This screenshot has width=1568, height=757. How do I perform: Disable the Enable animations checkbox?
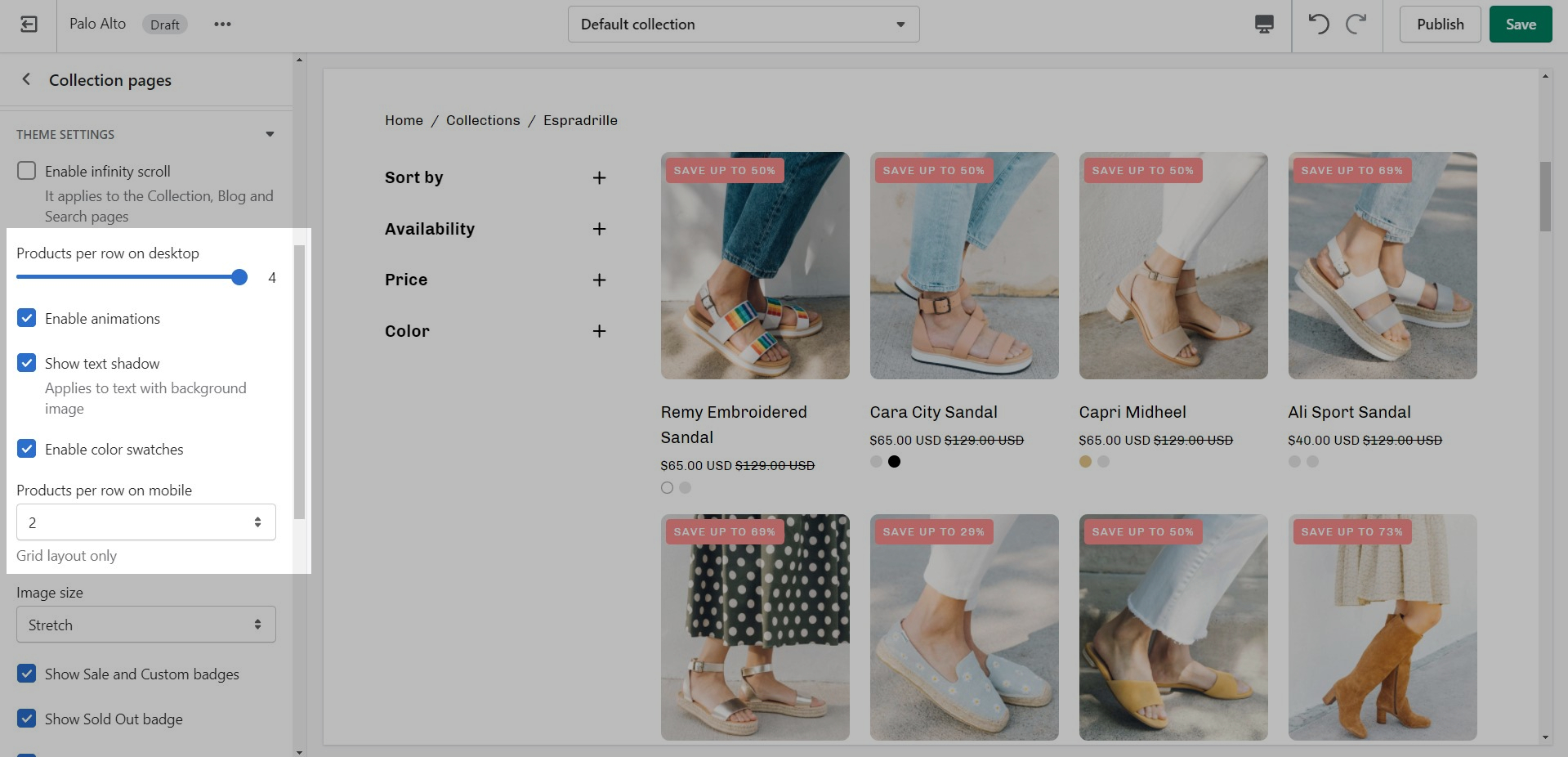(x=27, y=318)
